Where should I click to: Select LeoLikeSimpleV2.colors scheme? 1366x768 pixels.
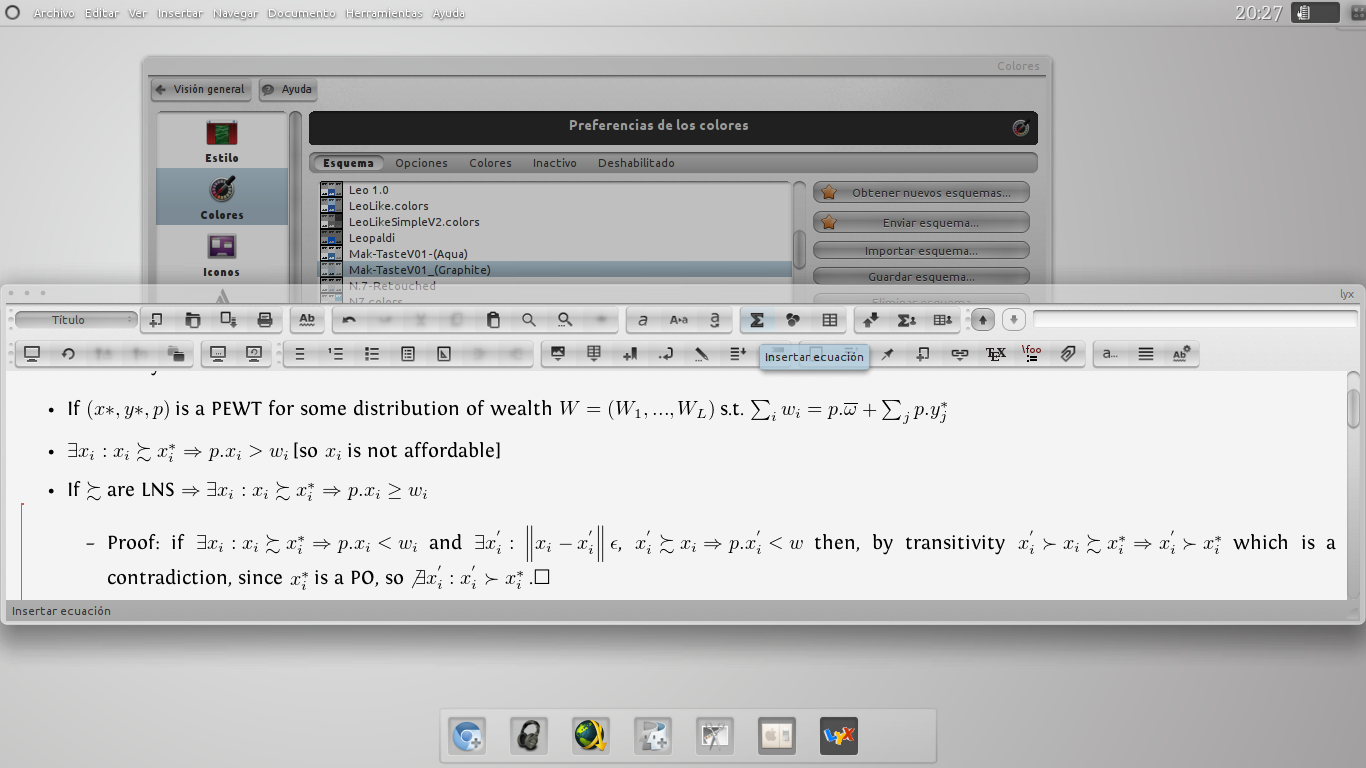click(555, 222)
